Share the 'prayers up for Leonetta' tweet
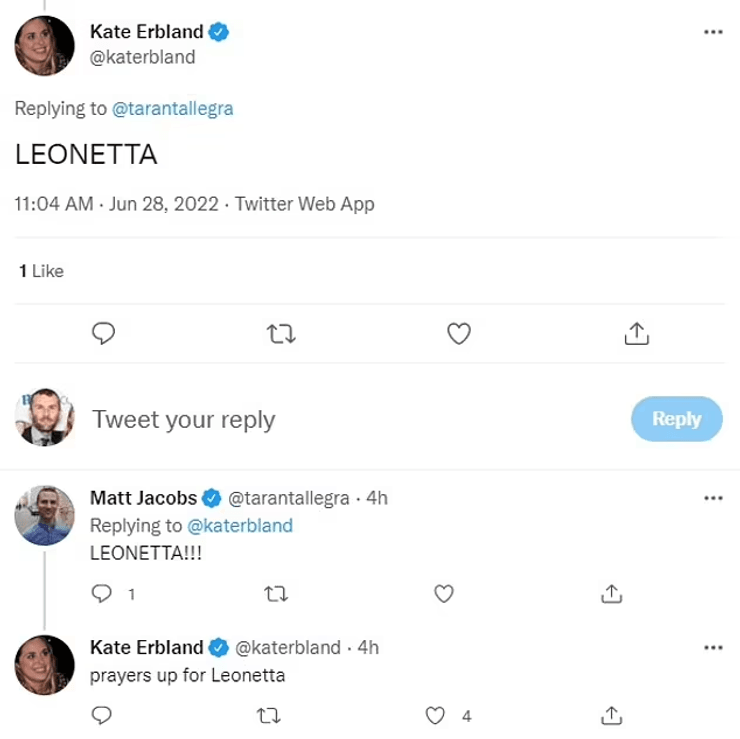This screenshot has width=740, height=739. (x=611, y=715)
